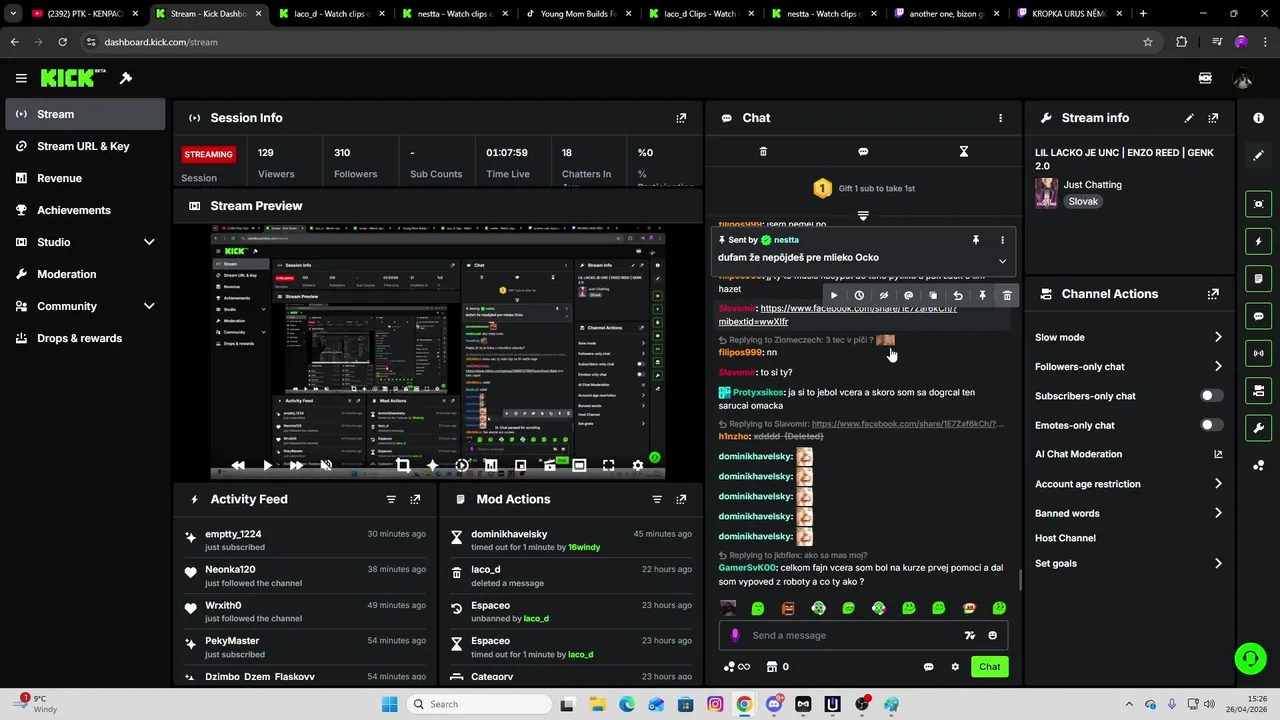
Task: Toggle Subscribers-only chat switch
Action: click(1211, 396)
